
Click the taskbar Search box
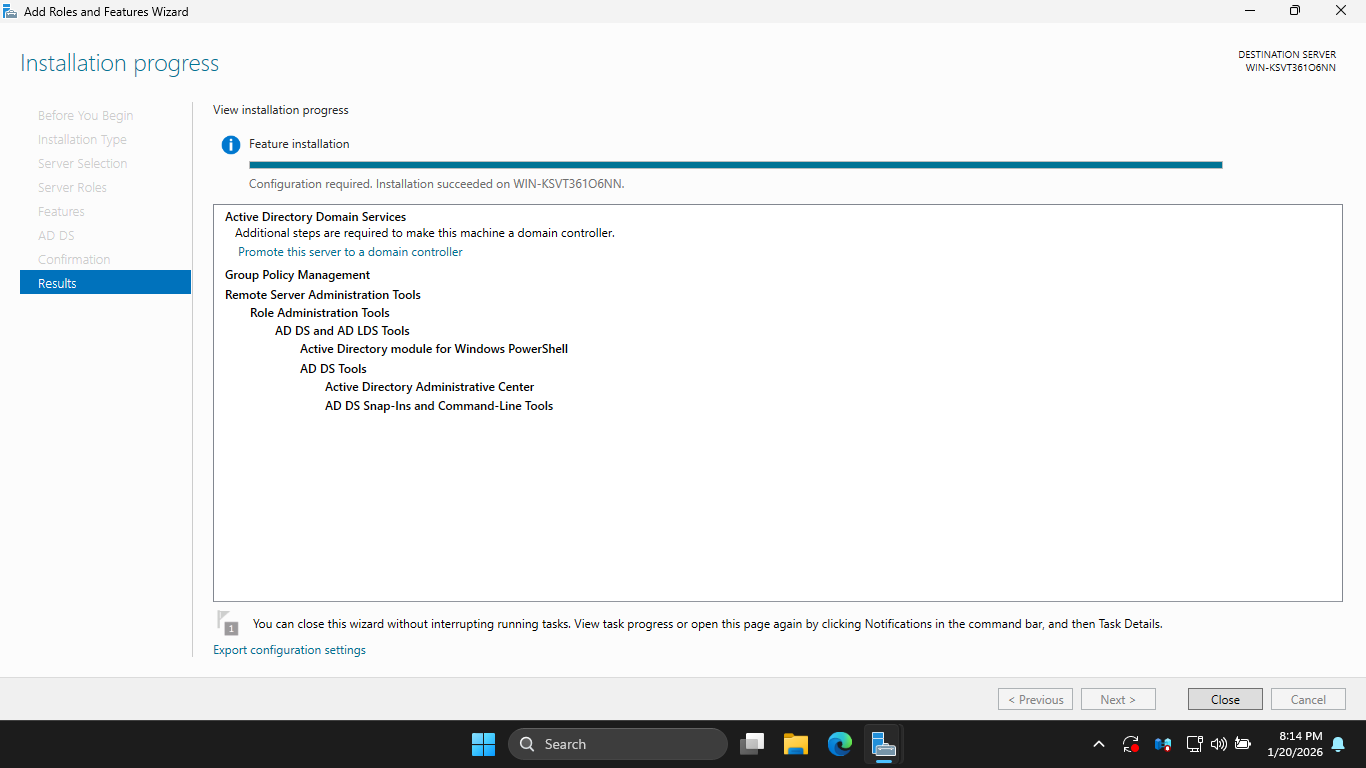tap(618, 744)
